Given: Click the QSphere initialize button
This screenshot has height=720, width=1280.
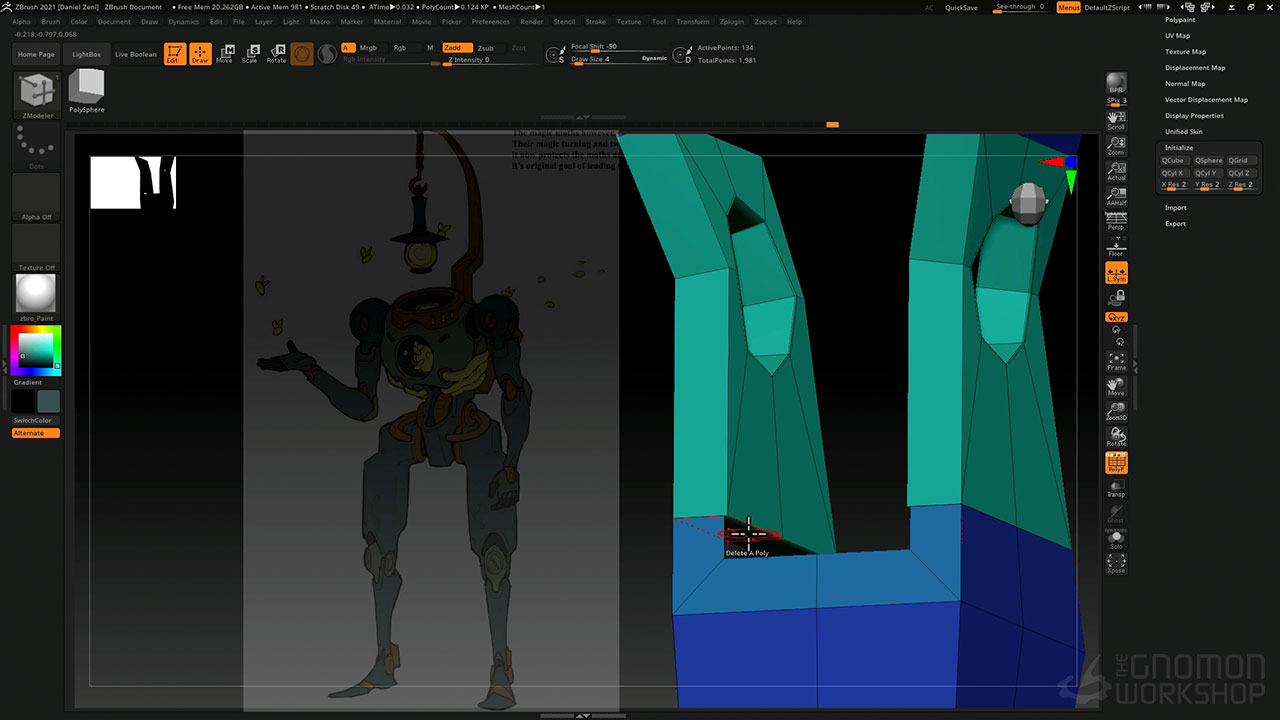Looking at the screenshot, I should tap(1208, 161).
